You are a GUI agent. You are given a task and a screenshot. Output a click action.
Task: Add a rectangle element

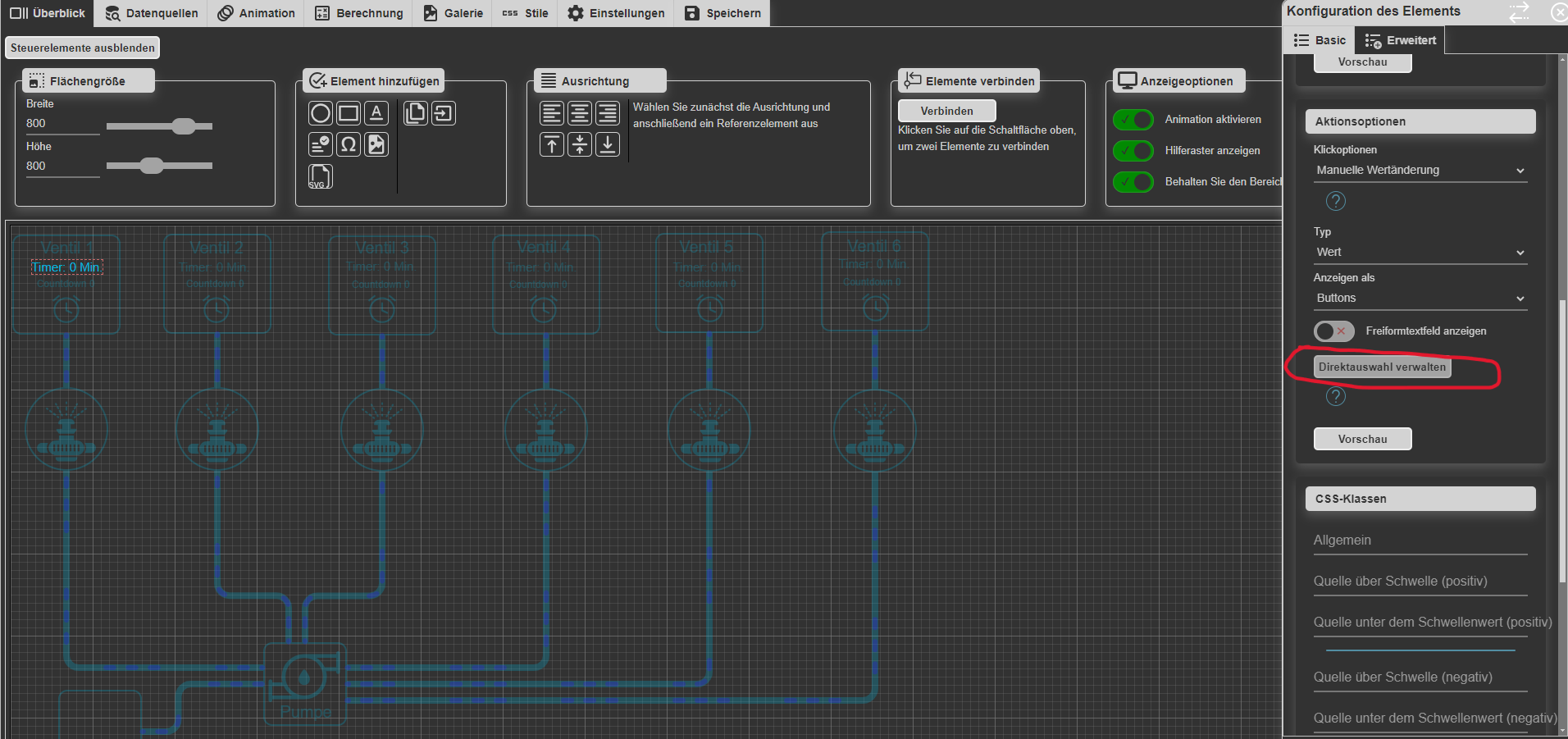click(349, 113)
